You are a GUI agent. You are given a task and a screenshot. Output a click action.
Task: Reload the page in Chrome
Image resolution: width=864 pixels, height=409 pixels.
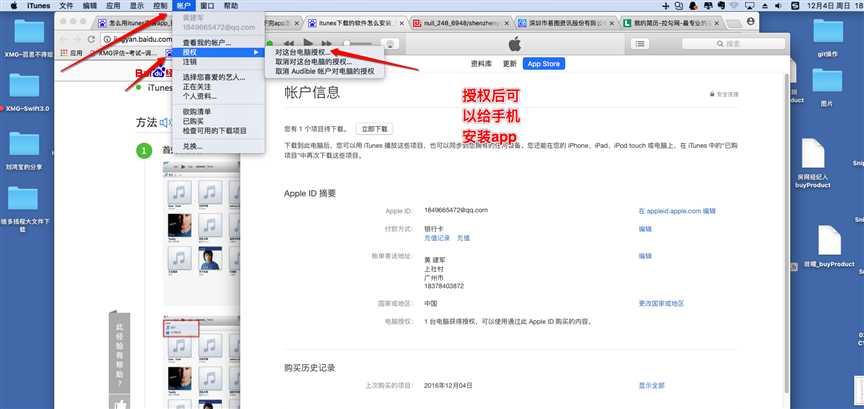tap(91, 40)
